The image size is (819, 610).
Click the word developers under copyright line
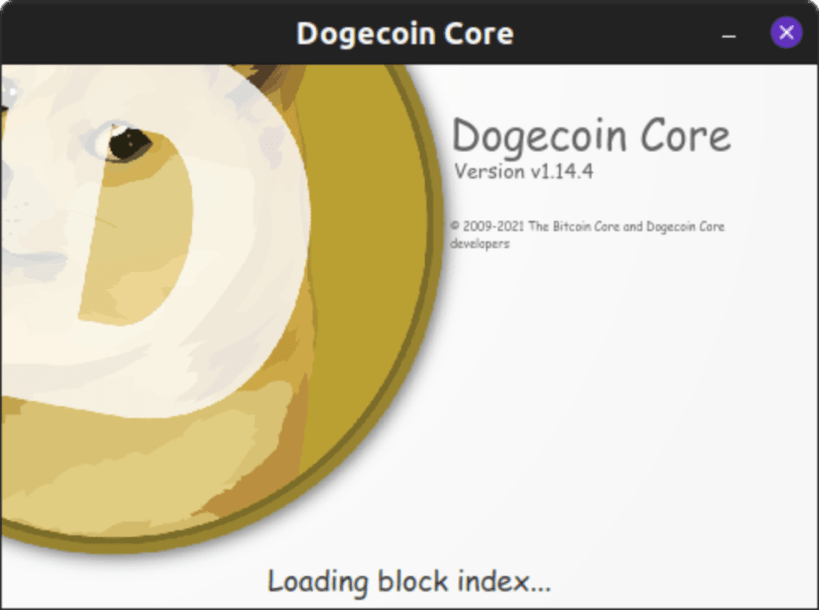point(479,244)
